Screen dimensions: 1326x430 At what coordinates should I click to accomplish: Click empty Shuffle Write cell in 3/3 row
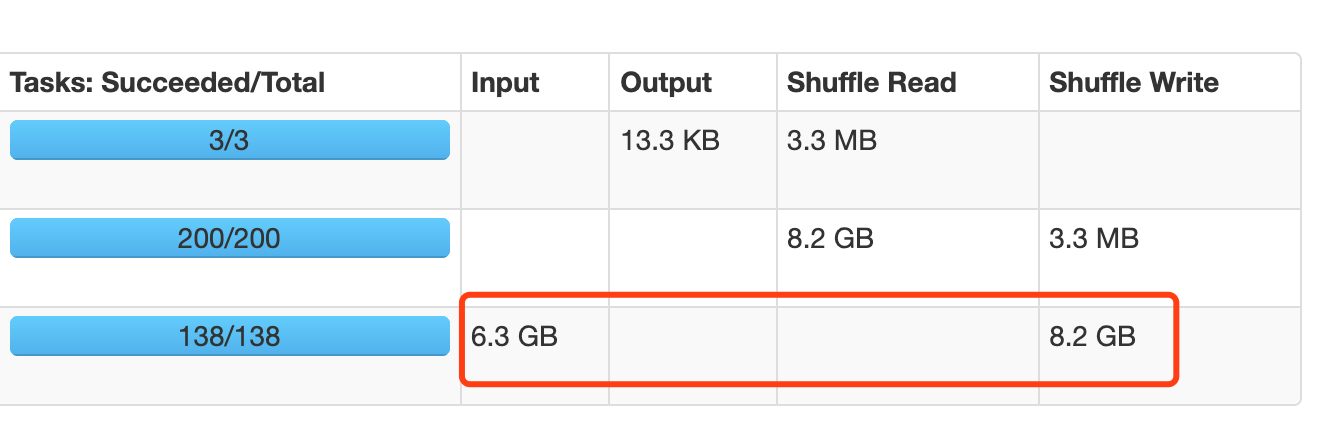click(x=1168, y=160)
